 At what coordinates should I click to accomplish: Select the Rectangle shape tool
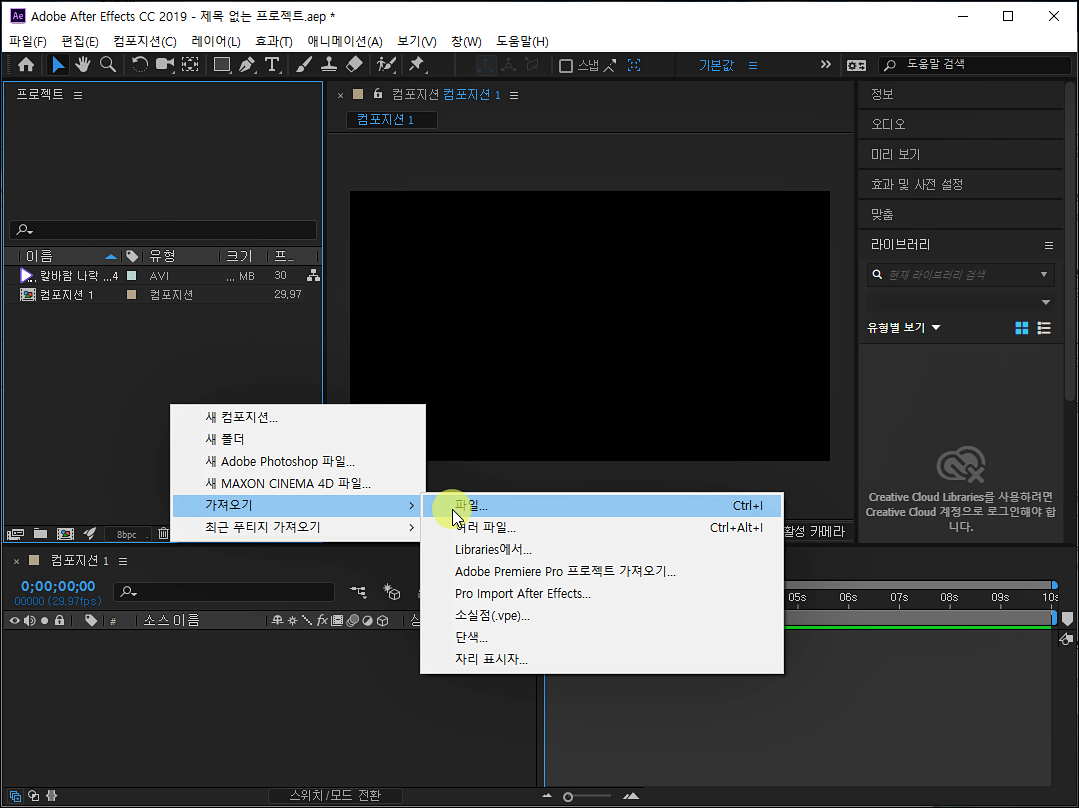coord(222,65)
